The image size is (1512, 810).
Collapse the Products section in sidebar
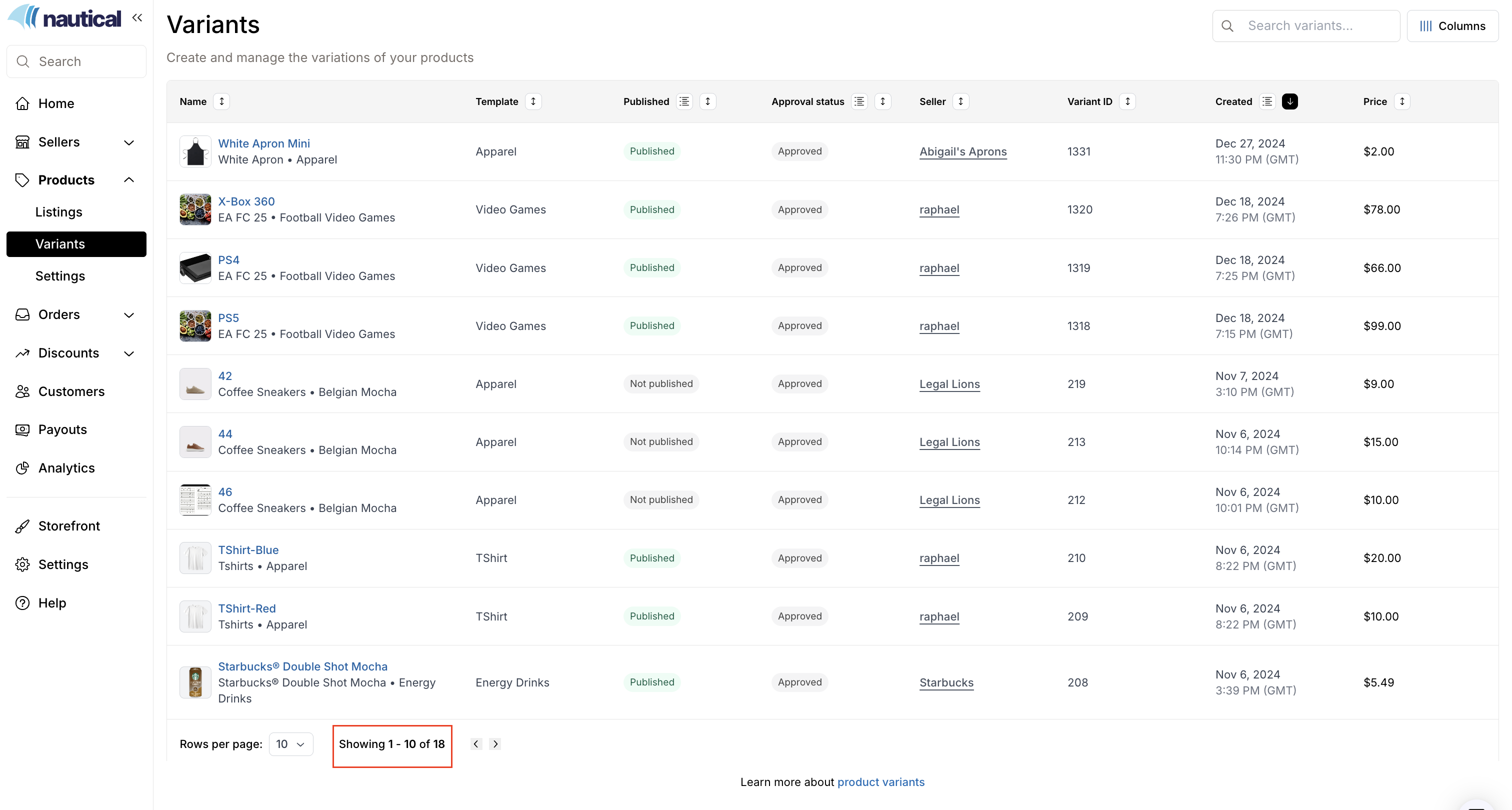click(128, 179)
